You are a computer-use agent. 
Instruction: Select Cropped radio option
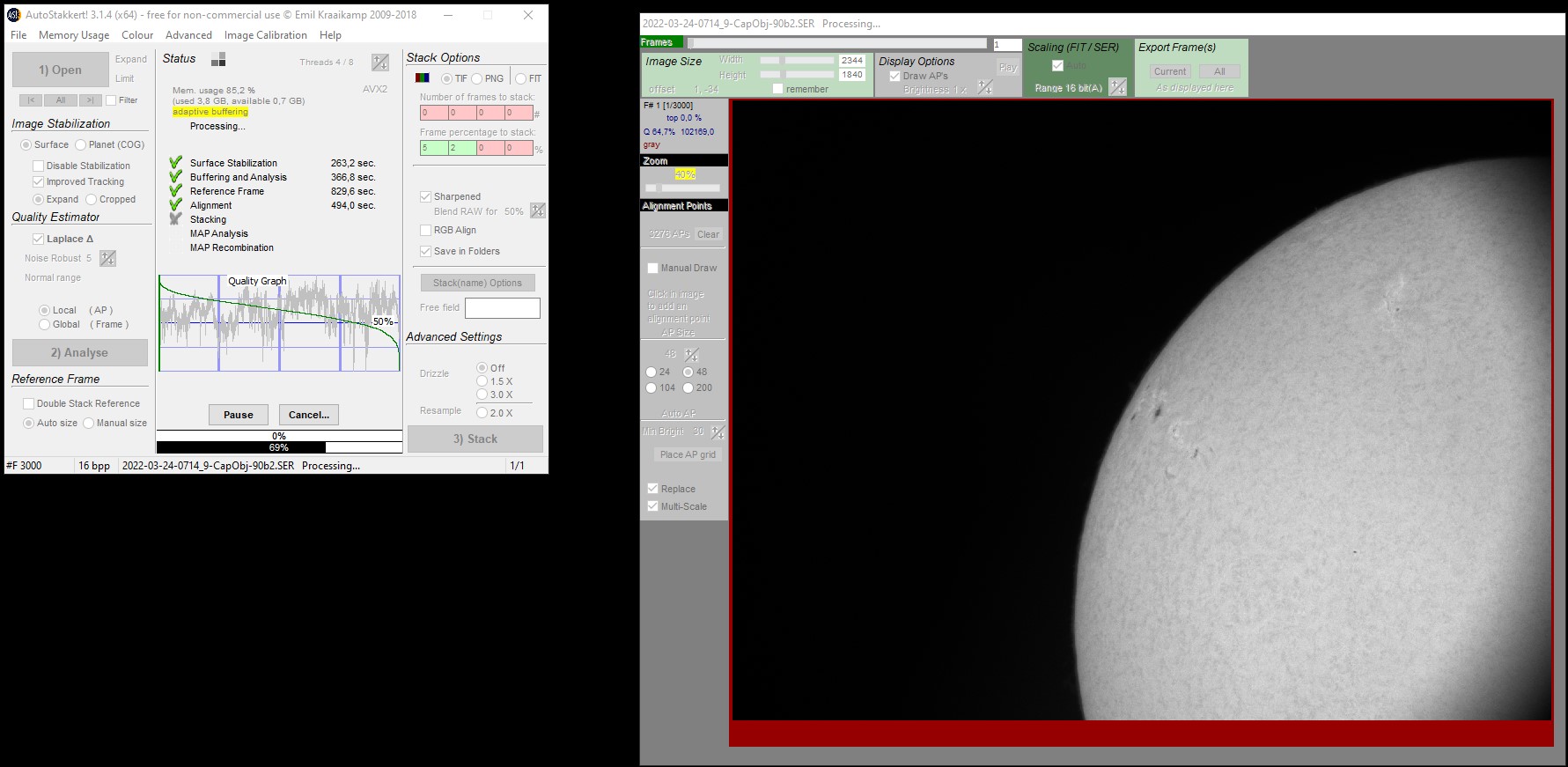91,199
